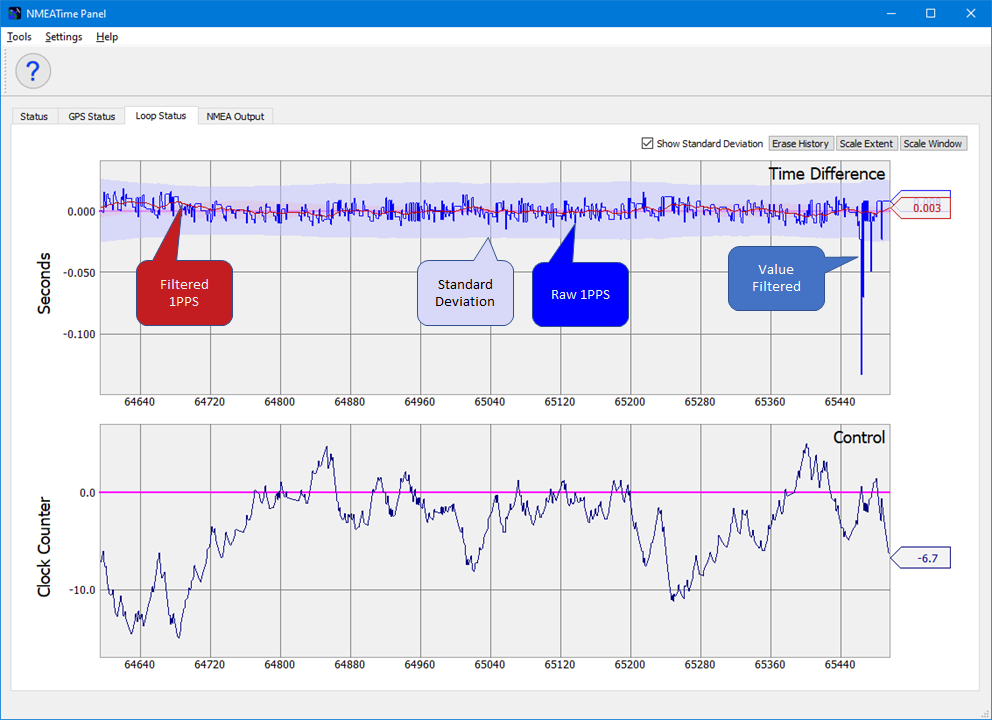
Task: Click the blue question mark help icon
Action: 33,71
